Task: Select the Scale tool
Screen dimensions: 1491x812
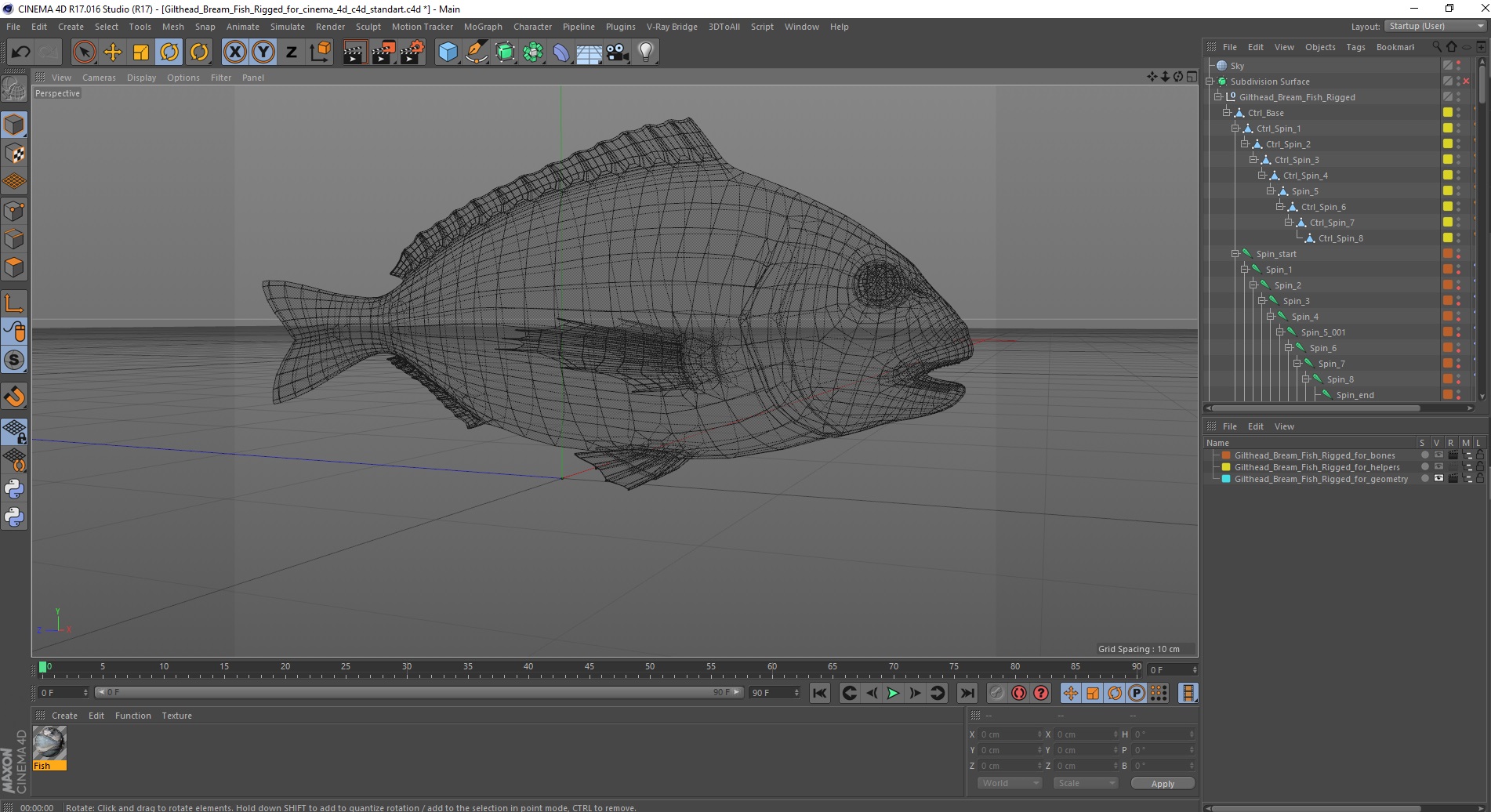Action: click(141, 53)
